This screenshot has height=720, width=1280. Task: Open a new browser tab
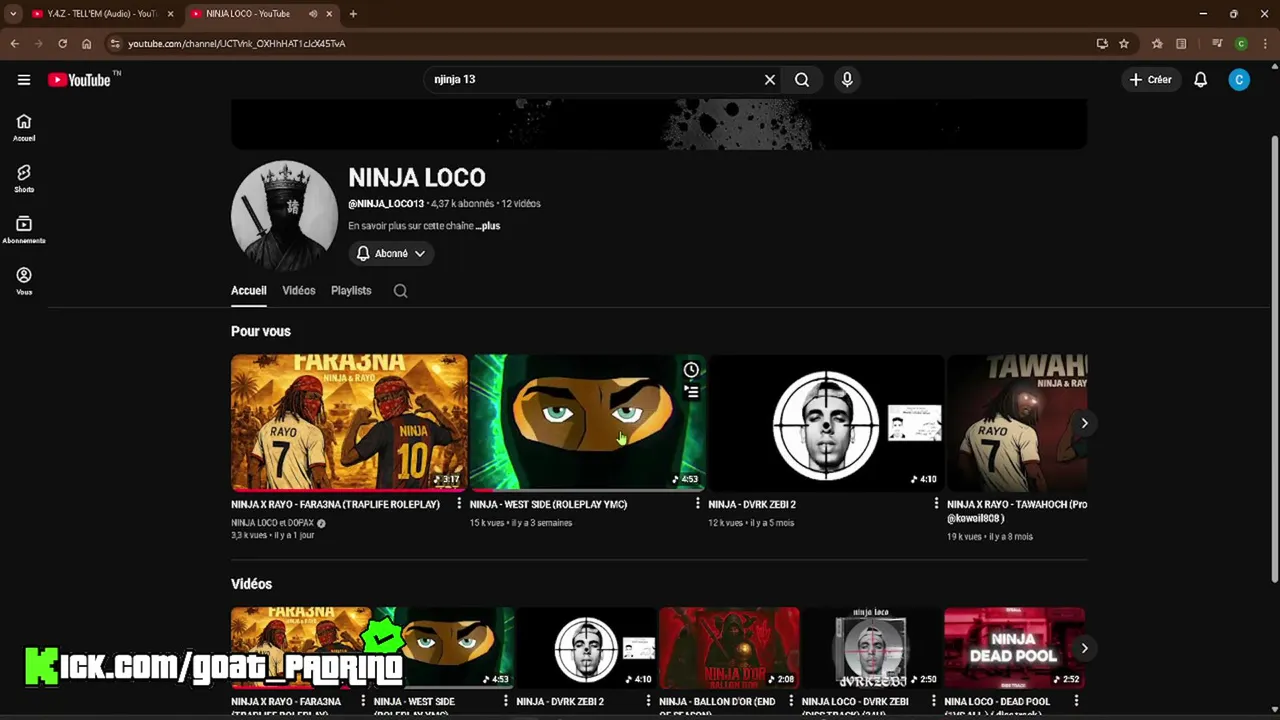(x=353, y=14)
